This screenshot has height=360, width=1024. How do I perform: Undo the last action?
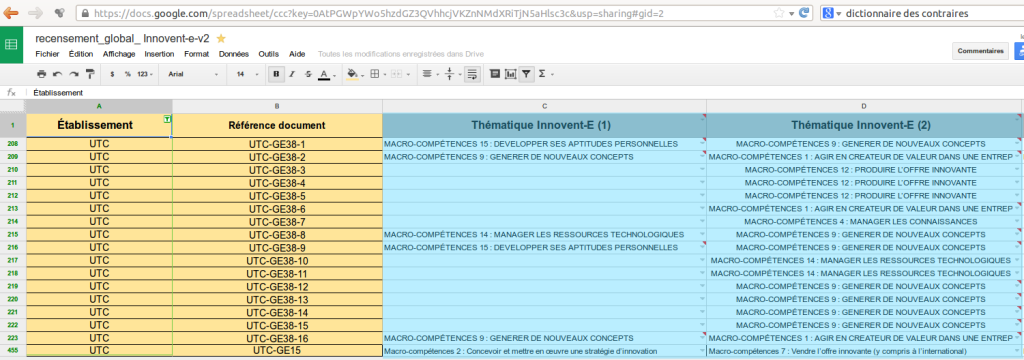coord(57,74)
